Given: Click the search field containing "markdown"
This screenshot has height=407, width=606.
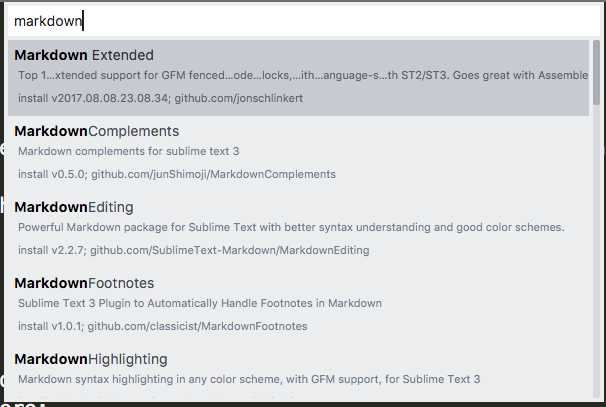Looking at the screenshot, I should 300,20.
